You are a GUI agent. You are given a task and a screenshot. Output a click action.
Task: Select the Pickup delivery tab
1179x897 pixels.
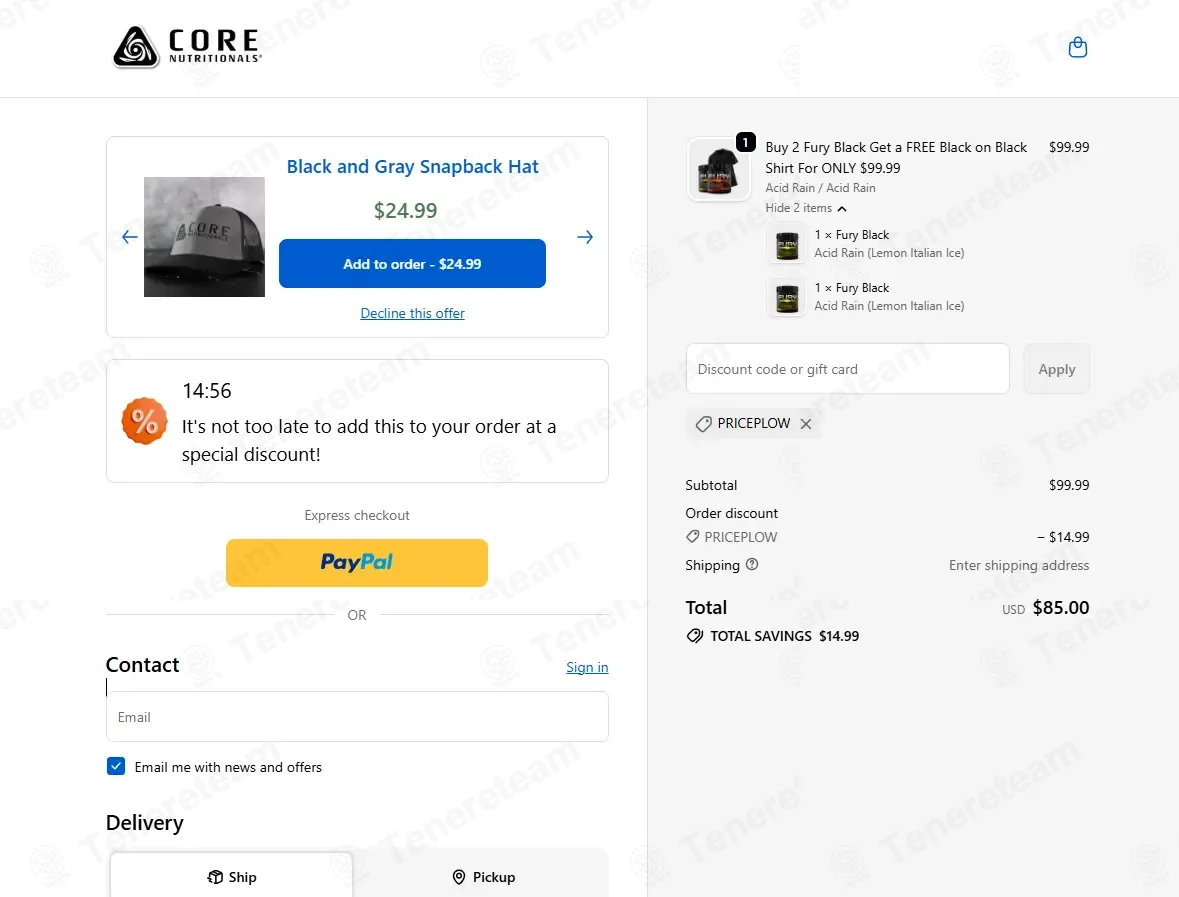coord(483,877)
